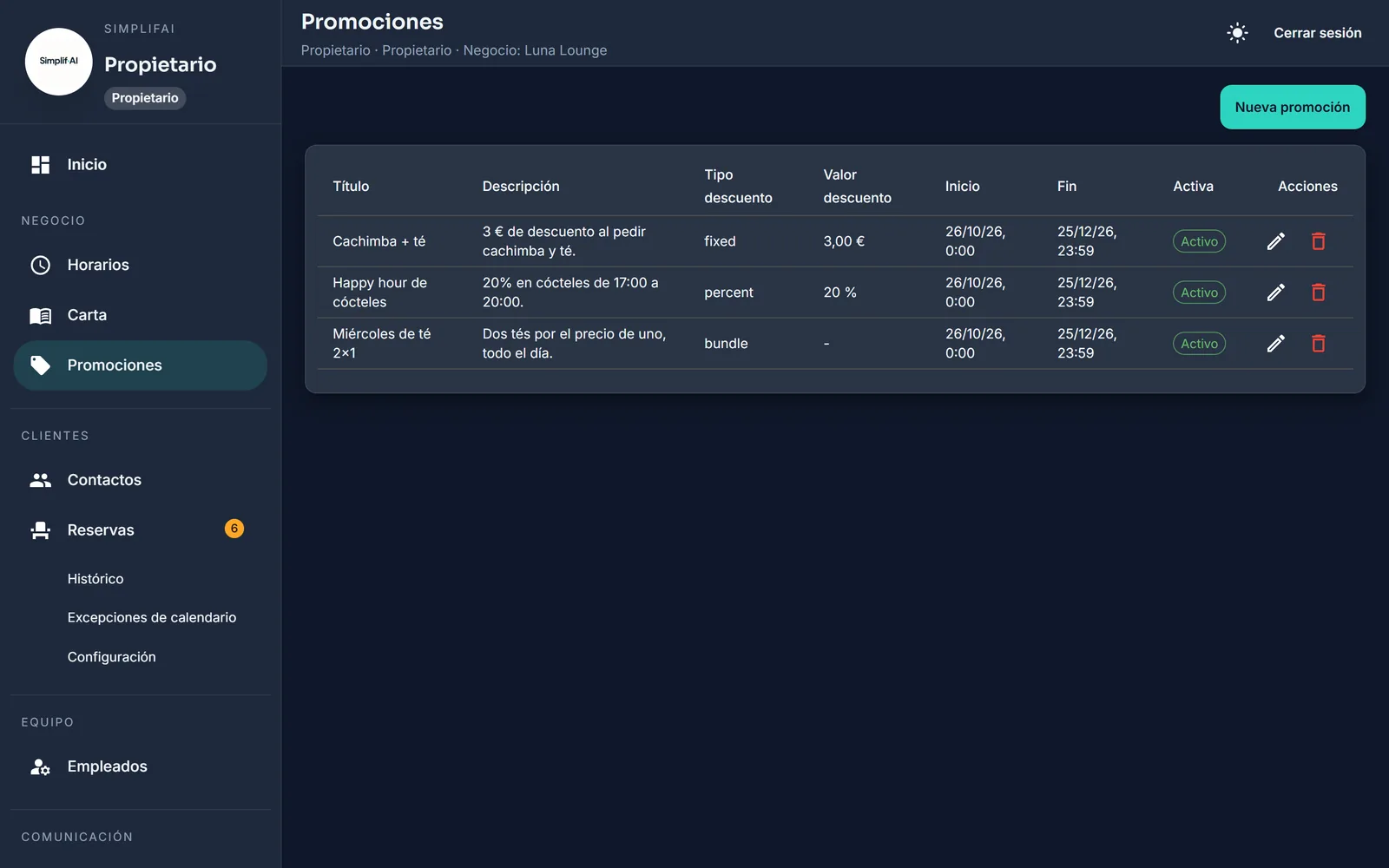Click the Título column header

351,187
